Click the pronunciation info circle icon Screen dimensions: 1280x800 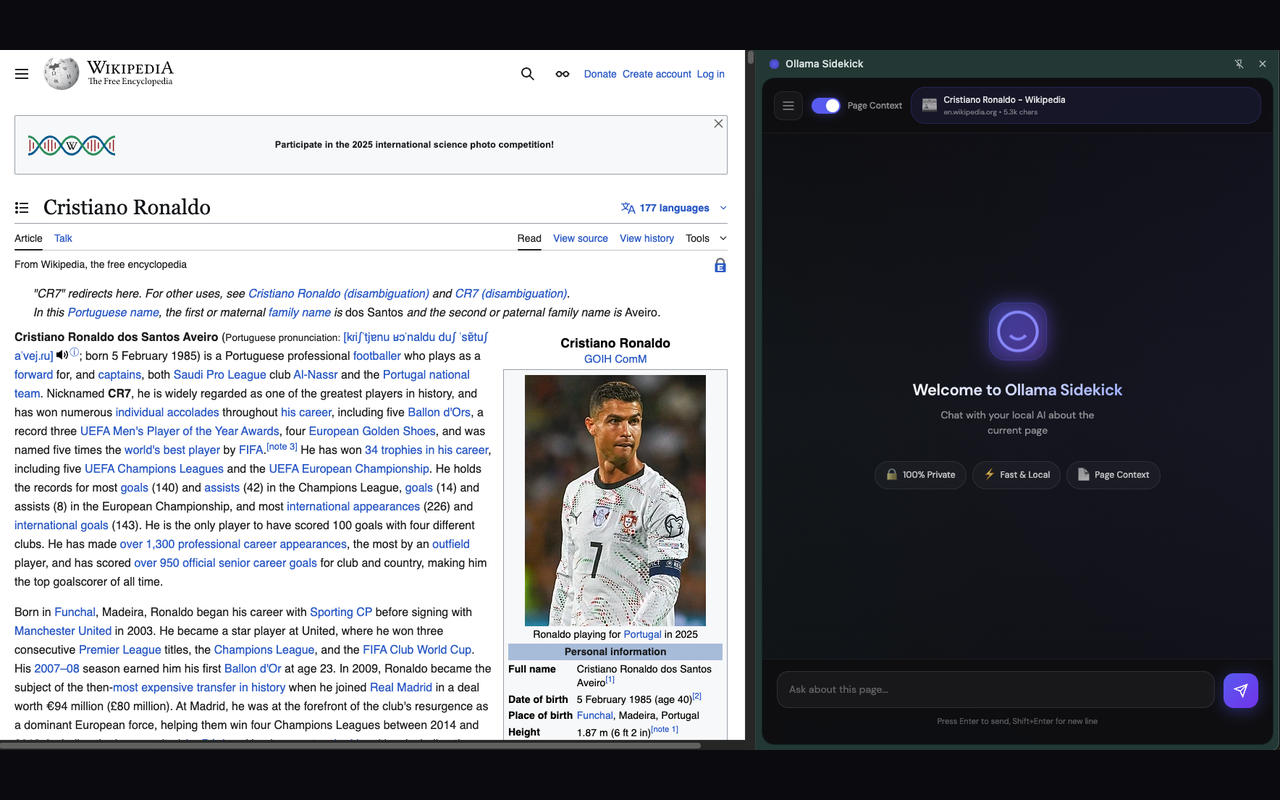click(x=74, y=353)
